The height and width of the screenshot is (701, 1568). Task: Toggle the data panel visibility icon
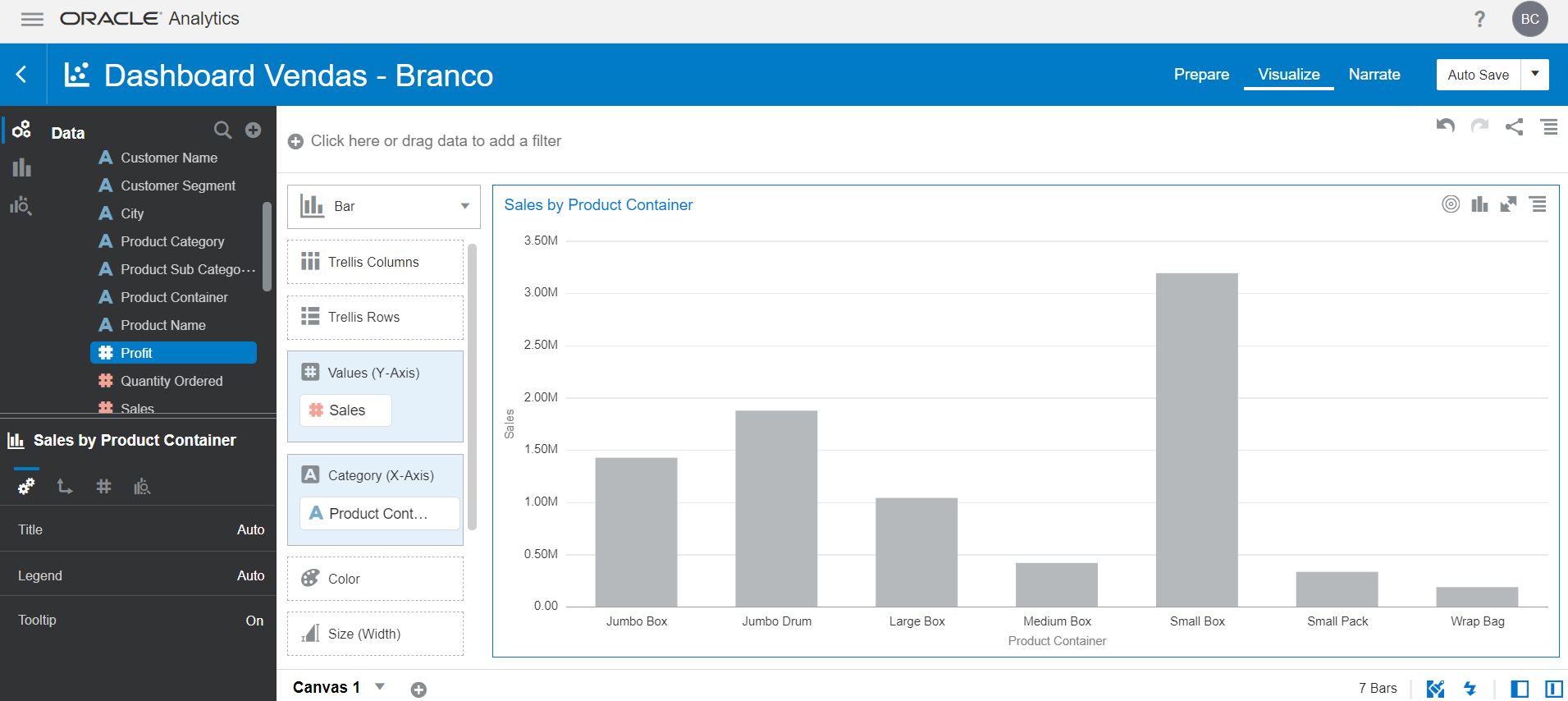point(1520,689)
